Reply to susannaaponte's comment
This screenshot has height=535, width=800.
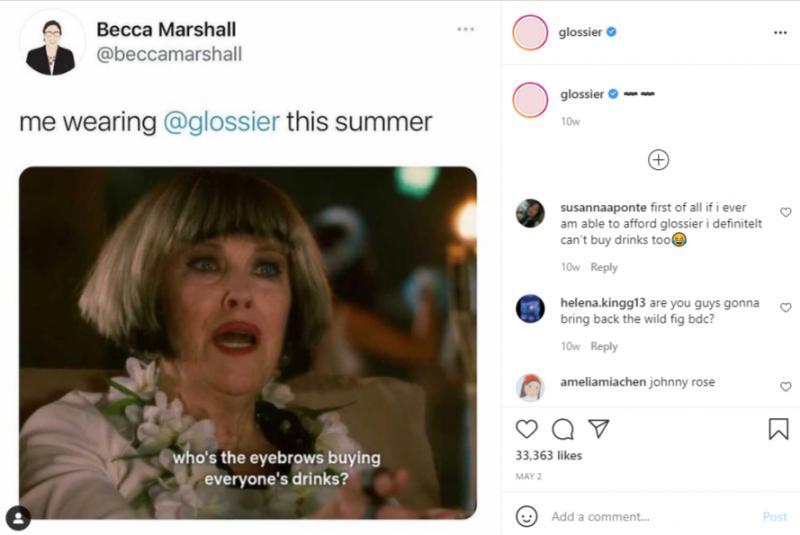[604, 268]
